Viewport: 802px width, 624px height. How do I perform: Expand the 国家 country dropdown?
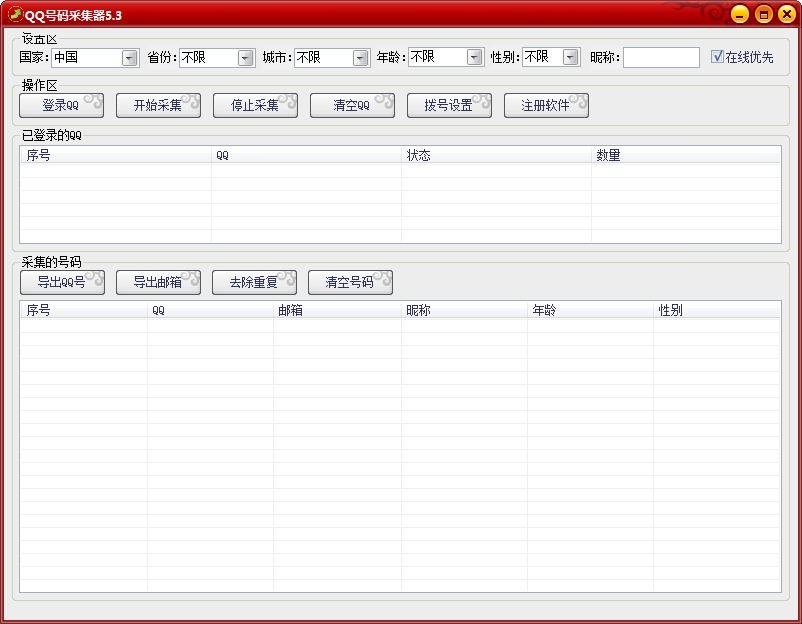[x=129, y=58]
